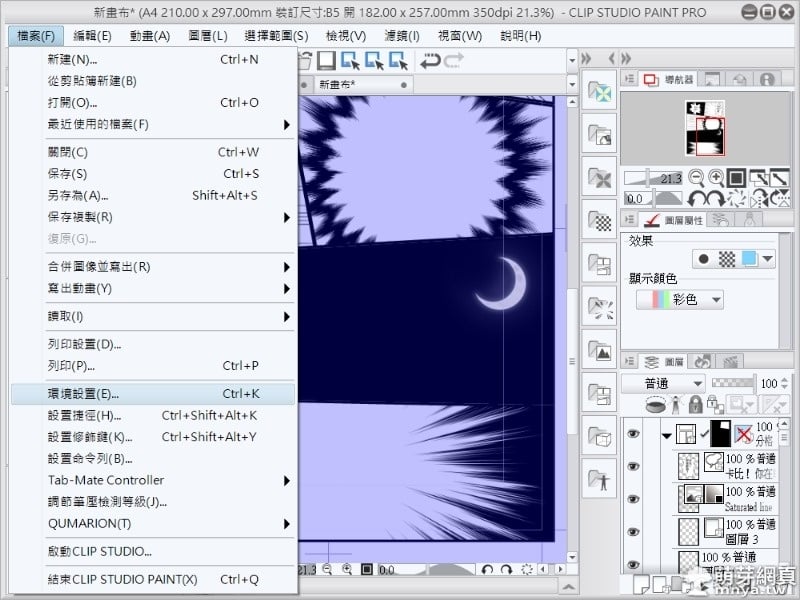The width and height of the screenshot is (800, 600).
Task: Reset canvas rotation in Navigator panel
Action: tap(736, 198)
